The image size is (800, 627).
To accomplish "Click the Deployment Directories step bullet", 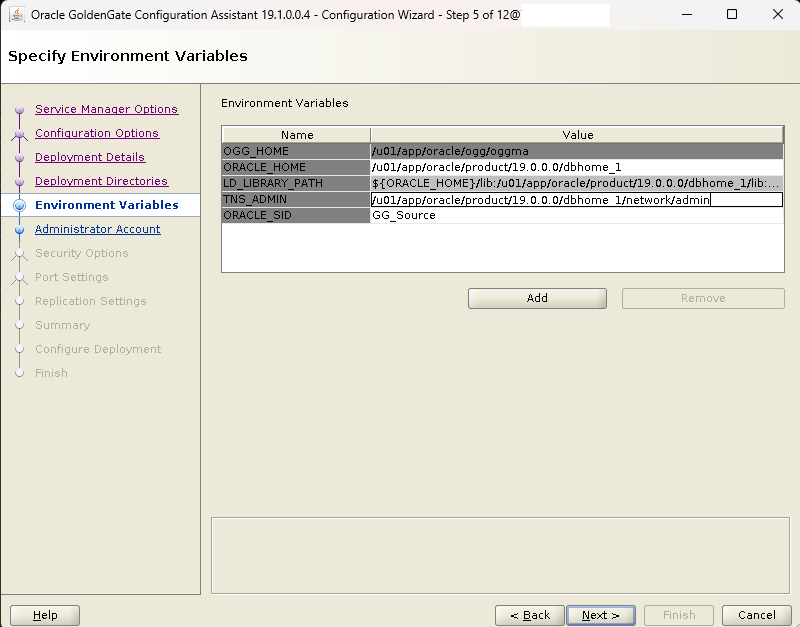I will tap(19, 182).
